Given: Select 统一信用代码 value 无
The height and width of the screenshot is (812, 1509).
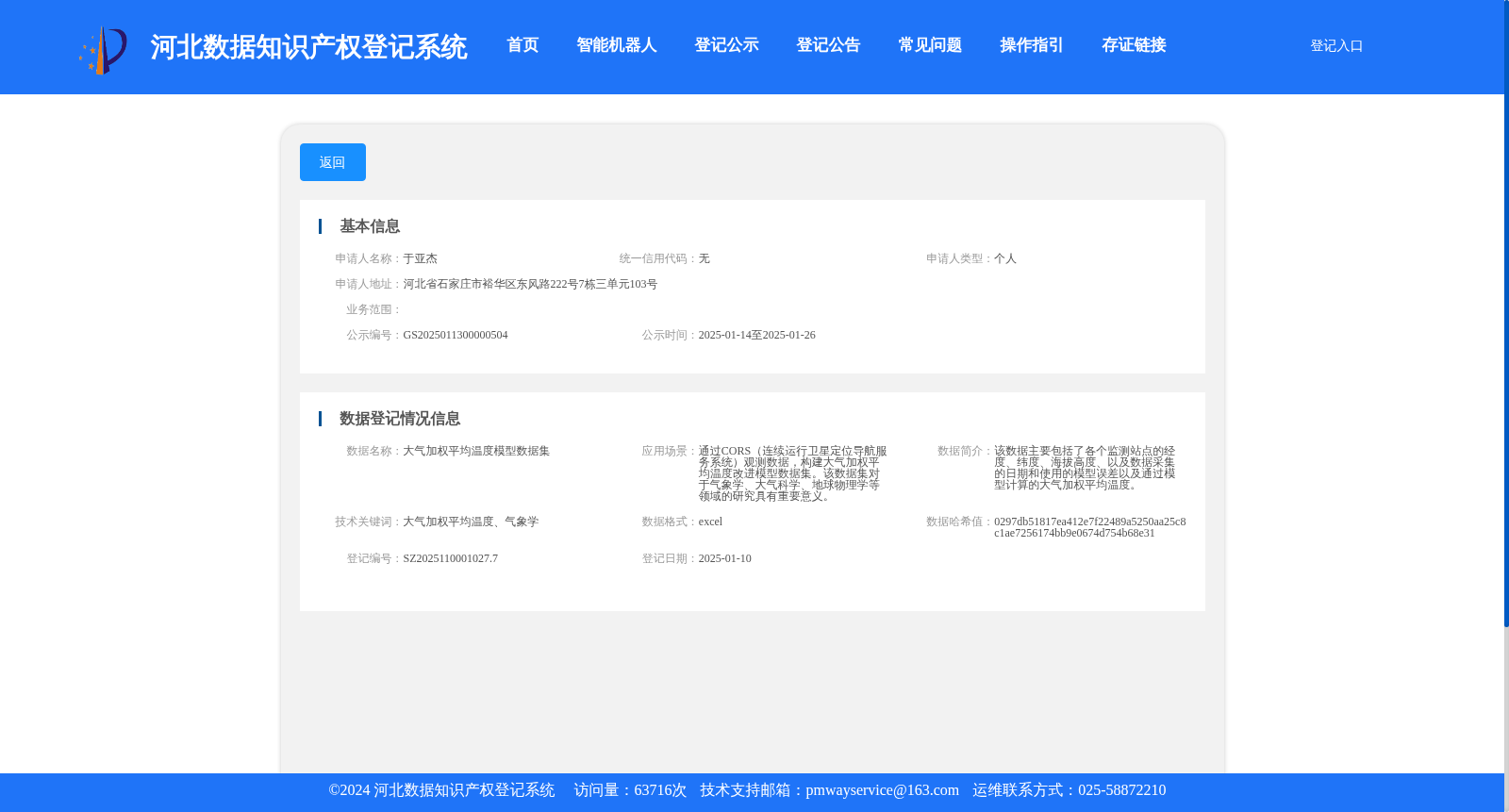Looking at the screenshot, I should coord(705,258).
